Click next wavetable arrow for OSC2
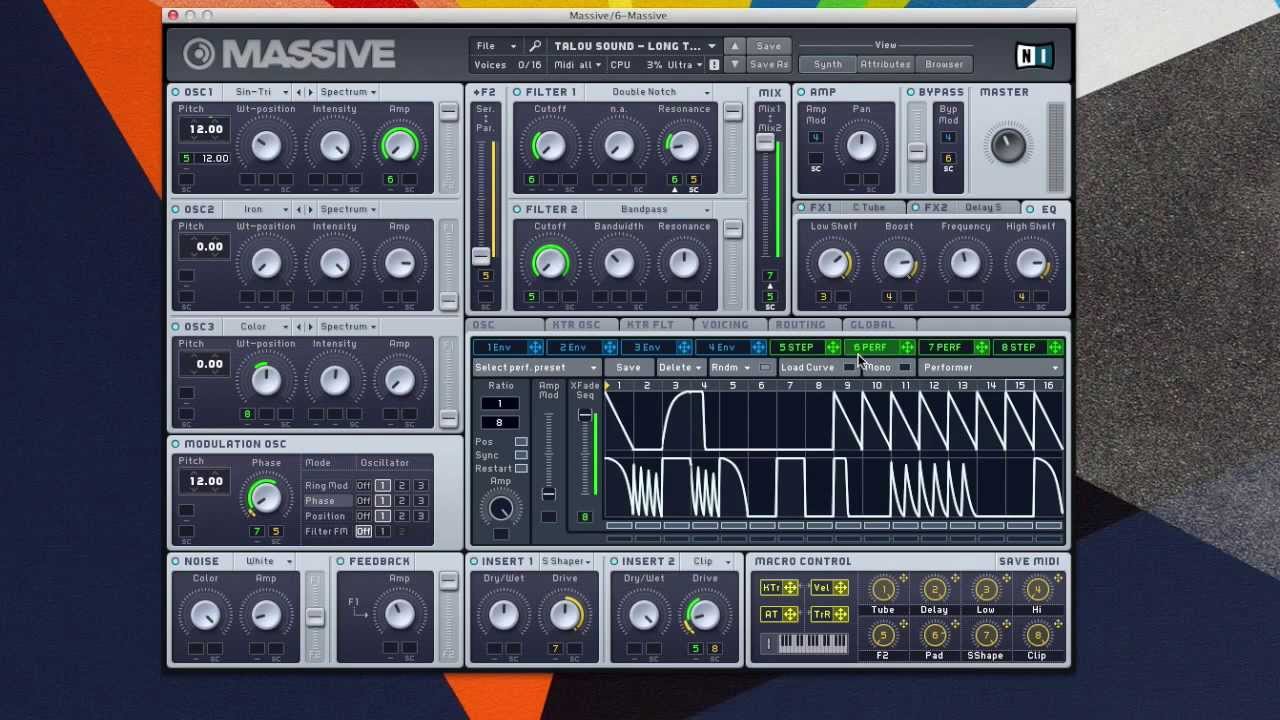Image resolution: width=1280 pixels, height=720 pixels. tap(309, 209)
